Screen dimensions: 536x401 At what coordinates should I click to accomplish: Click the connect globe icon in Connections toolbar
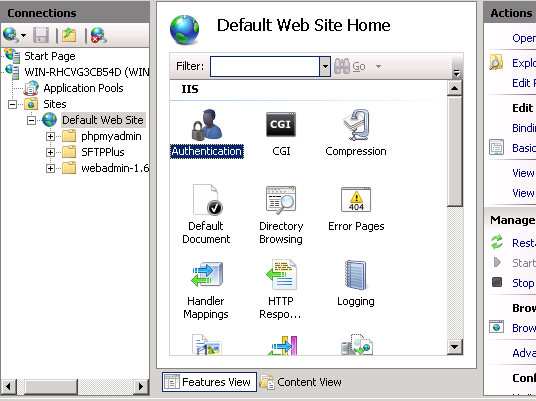pyautogui.click(x=10, y=35)
